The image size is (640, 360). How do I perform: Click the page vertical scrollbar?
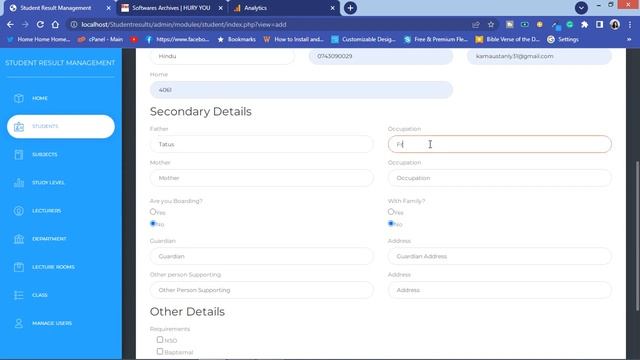point(637,237)
